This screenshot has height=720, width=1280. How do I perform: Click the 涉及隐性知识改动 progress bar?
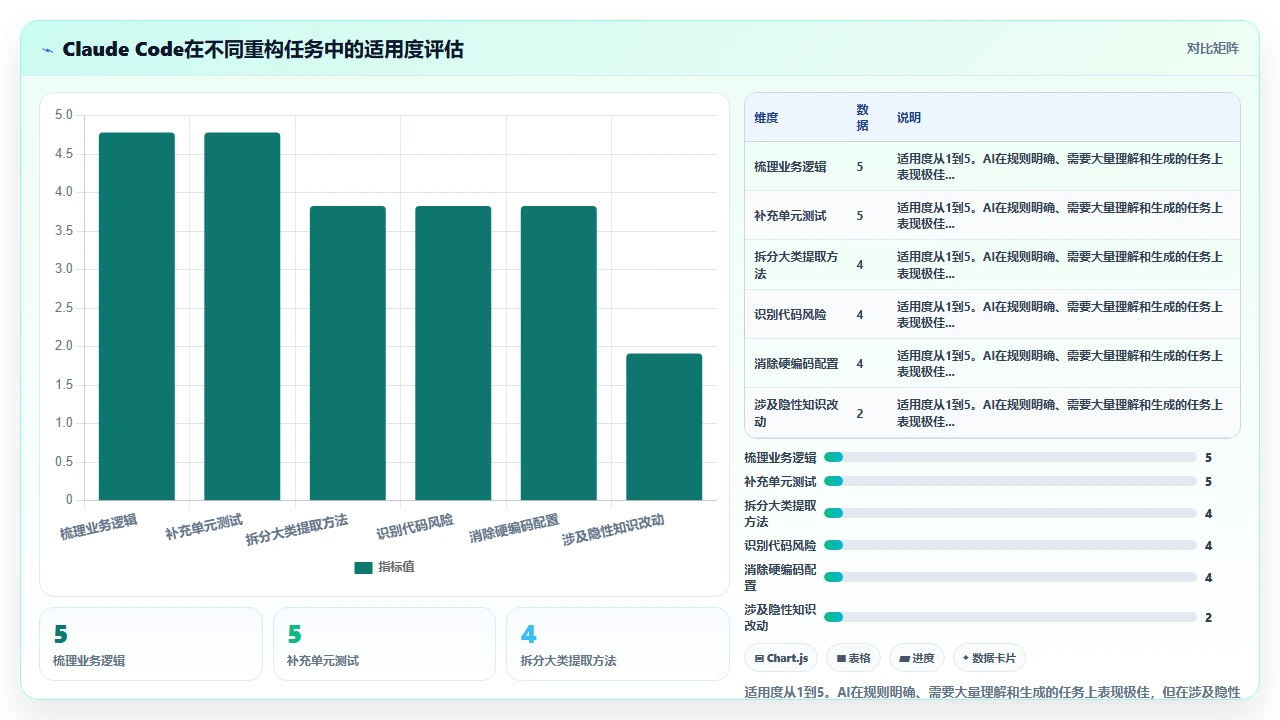point(1010,617)
